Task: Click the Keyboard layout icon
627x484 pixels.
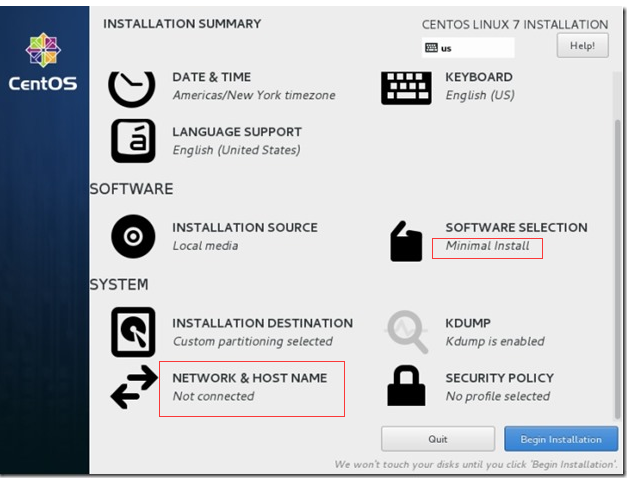Action: (406, 88)
